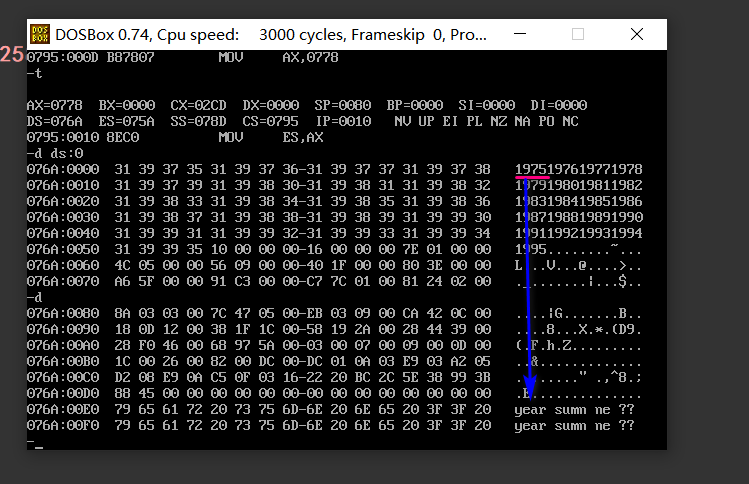The image size is (749, 484).
Task: Click the address 076A:0040
Action: point(63,233)
